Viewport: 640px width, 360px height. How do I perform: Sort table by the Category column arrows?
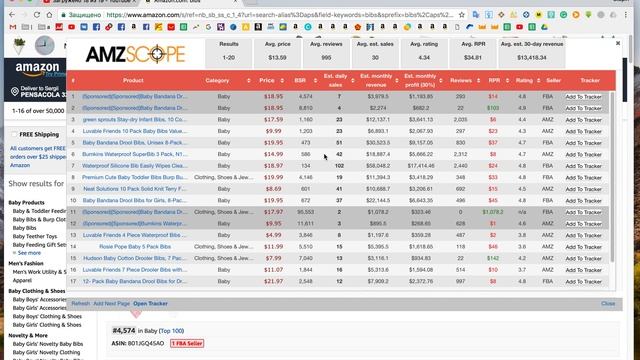point(249,81)
